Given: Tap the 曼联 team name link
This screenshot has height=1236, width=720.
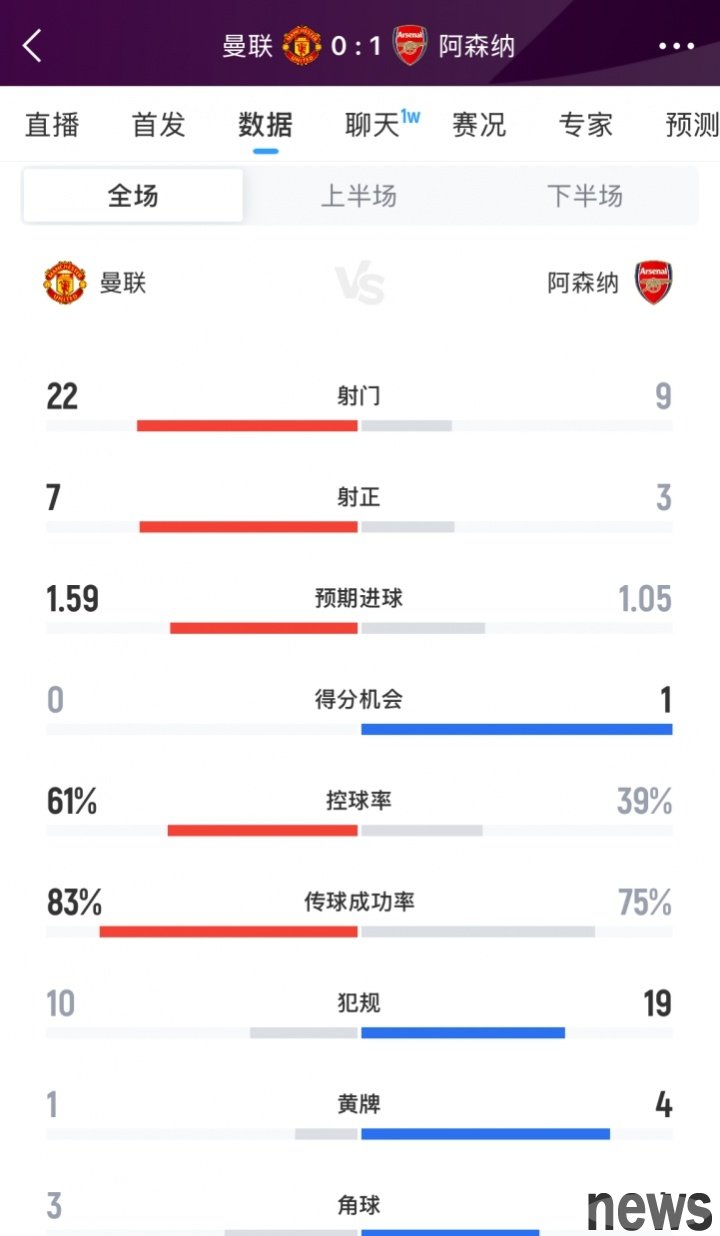Looking at the screenshot, I should tap(123, 283).
